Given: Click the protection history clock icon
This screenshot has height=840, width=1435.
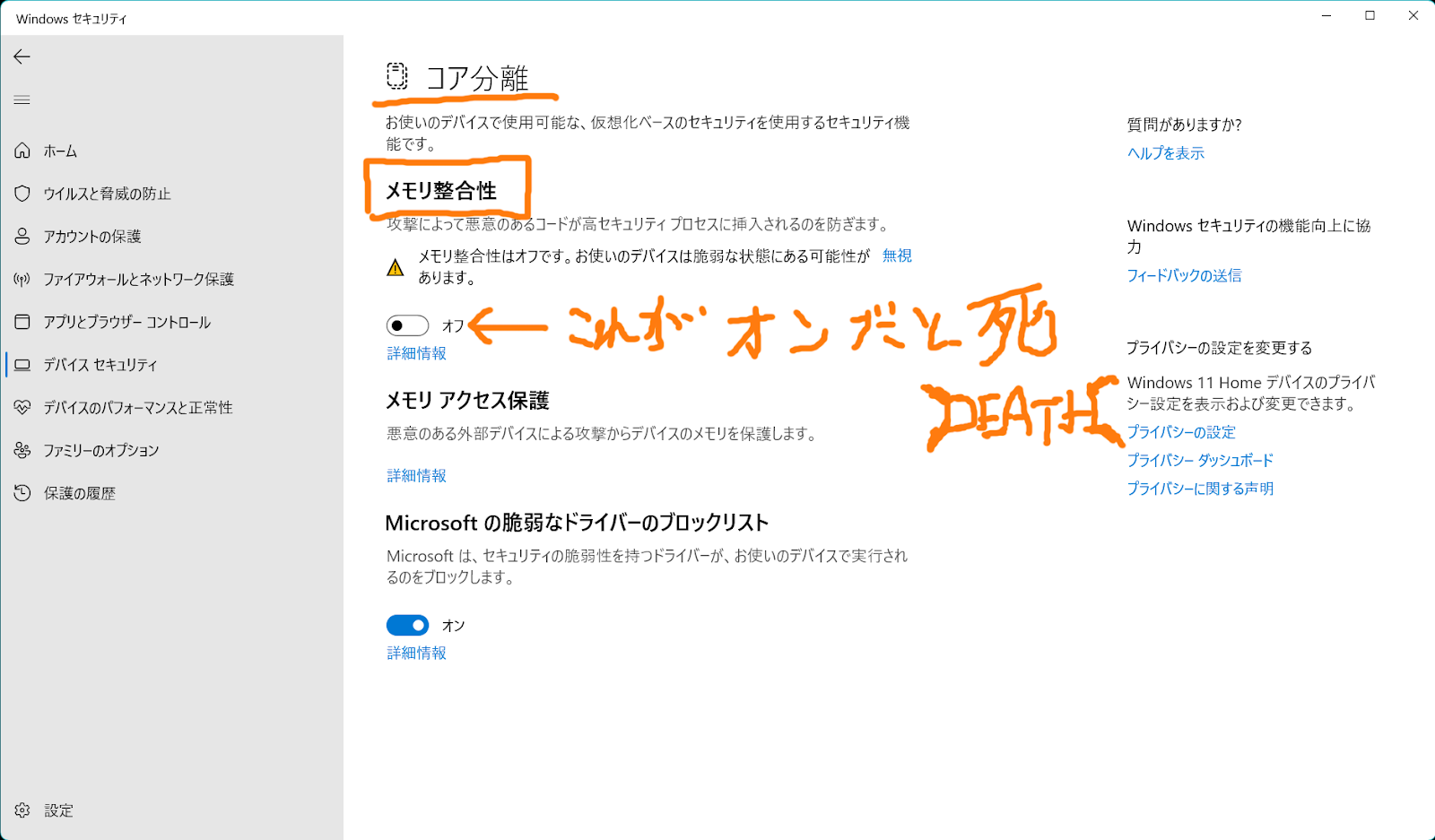Looking at the screenshot, I should [x=22, y=493].
